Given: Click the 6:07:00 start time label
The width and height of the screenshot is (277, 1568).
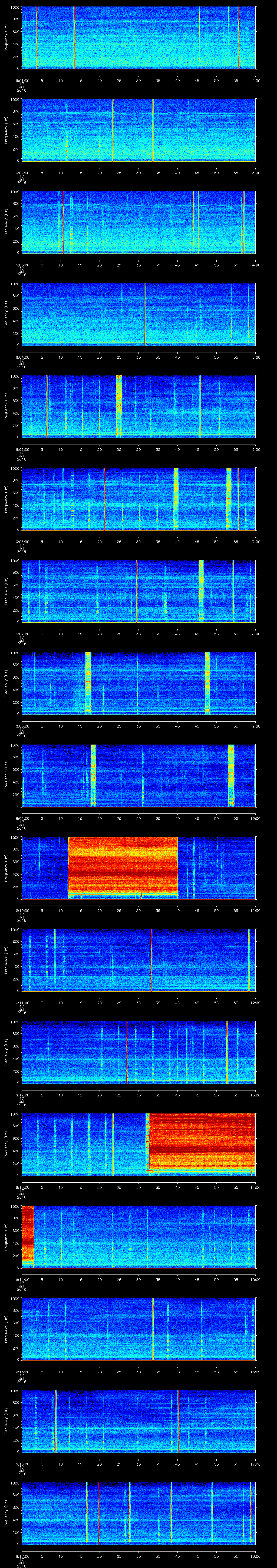Looking at the screenshot, I should [x=22, y=634].
